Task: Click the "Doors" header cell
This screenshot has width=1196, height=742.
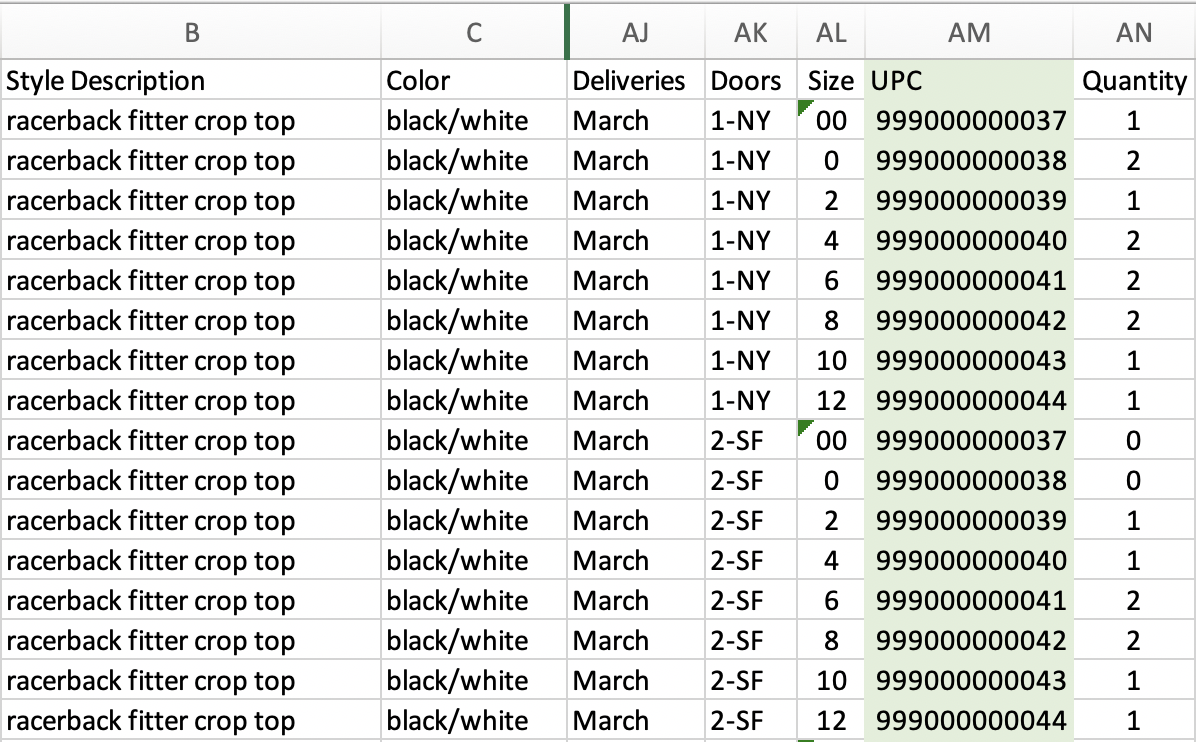Action: [x=751, y=80]
